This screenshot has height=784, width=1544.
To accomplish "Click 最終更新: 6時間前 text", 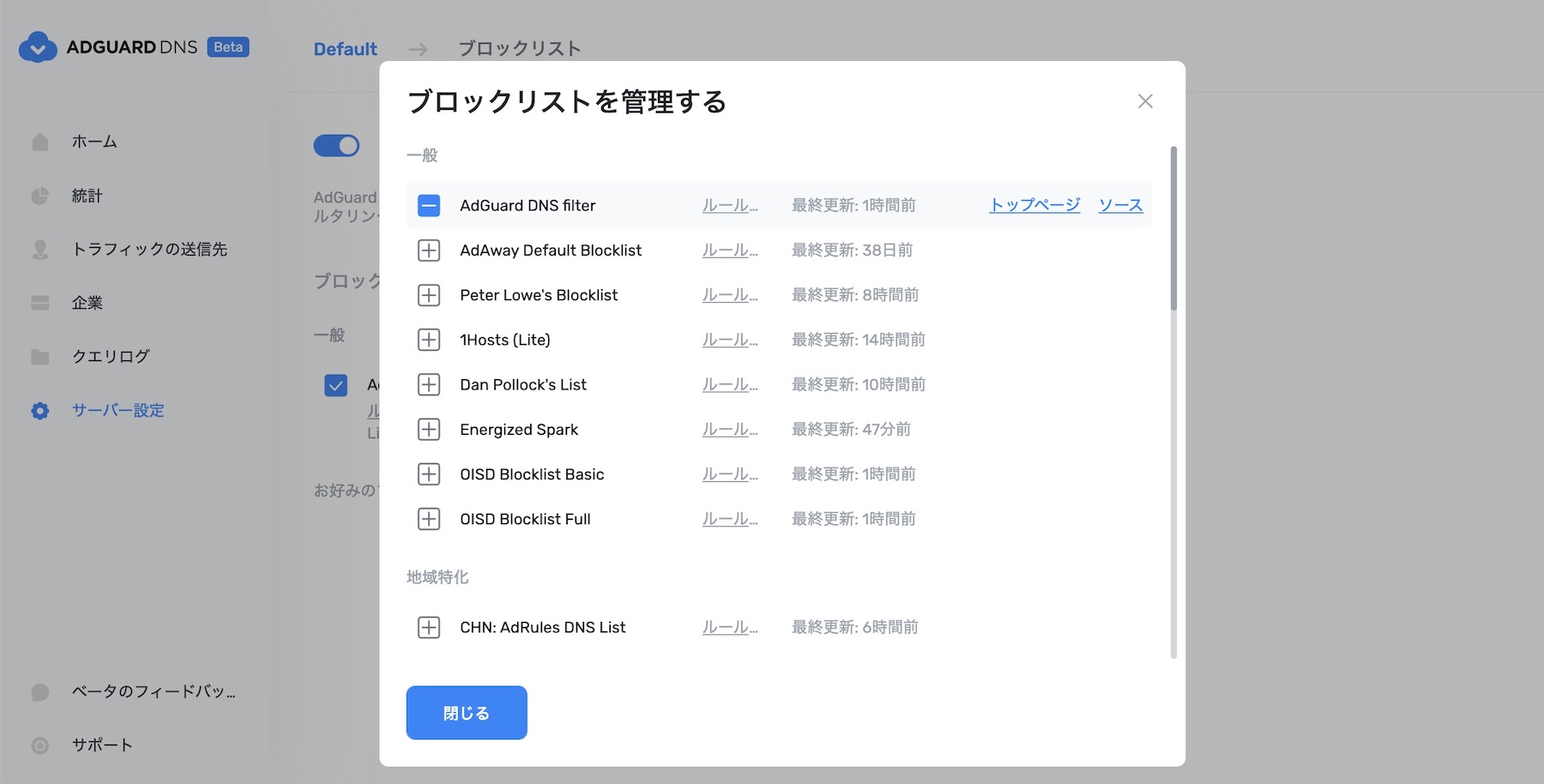I will pyautogui.click(x=855, y=627).
